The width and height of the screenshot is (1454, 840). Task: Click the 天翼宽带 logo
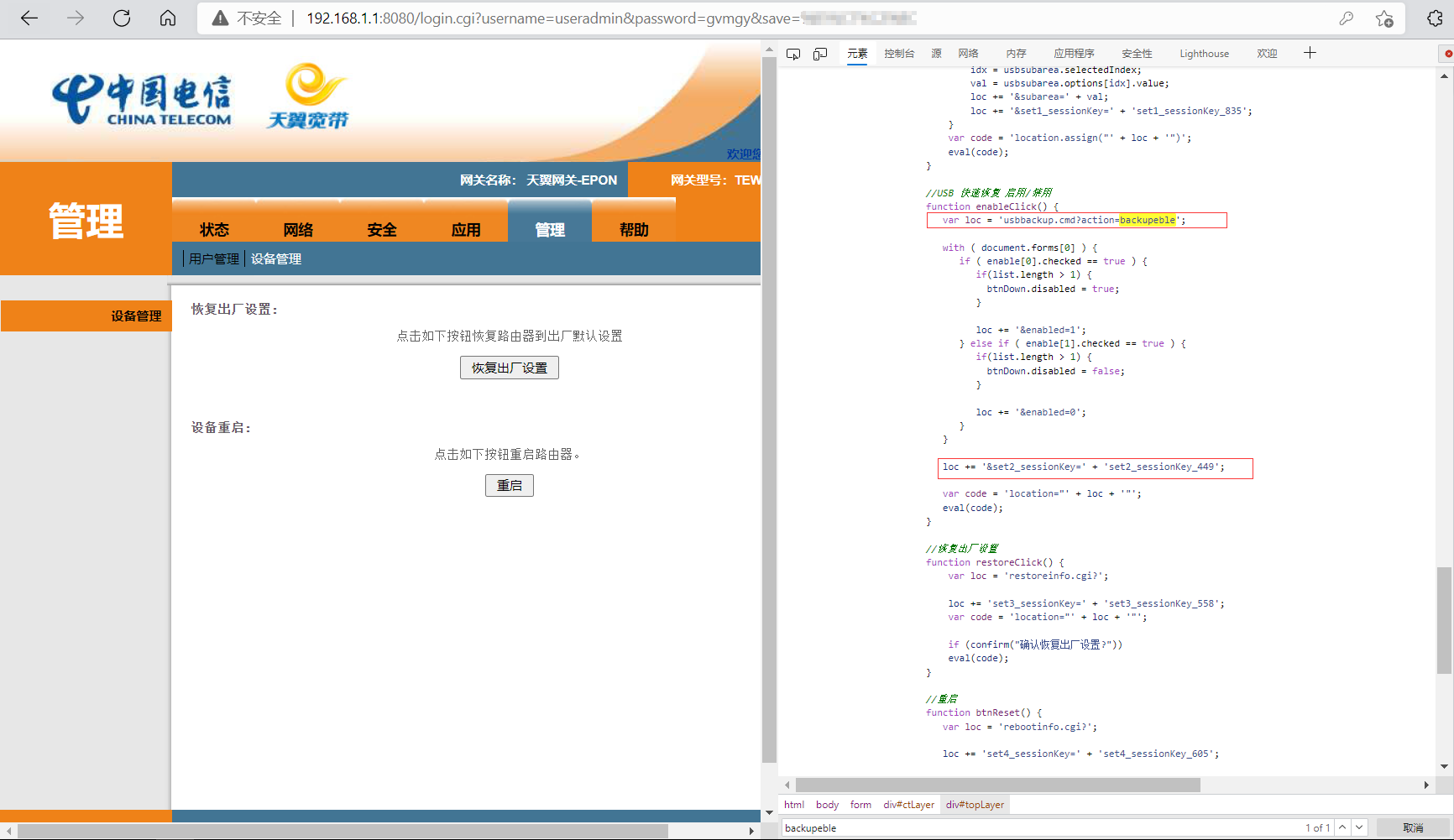click(x=308, y=96)
